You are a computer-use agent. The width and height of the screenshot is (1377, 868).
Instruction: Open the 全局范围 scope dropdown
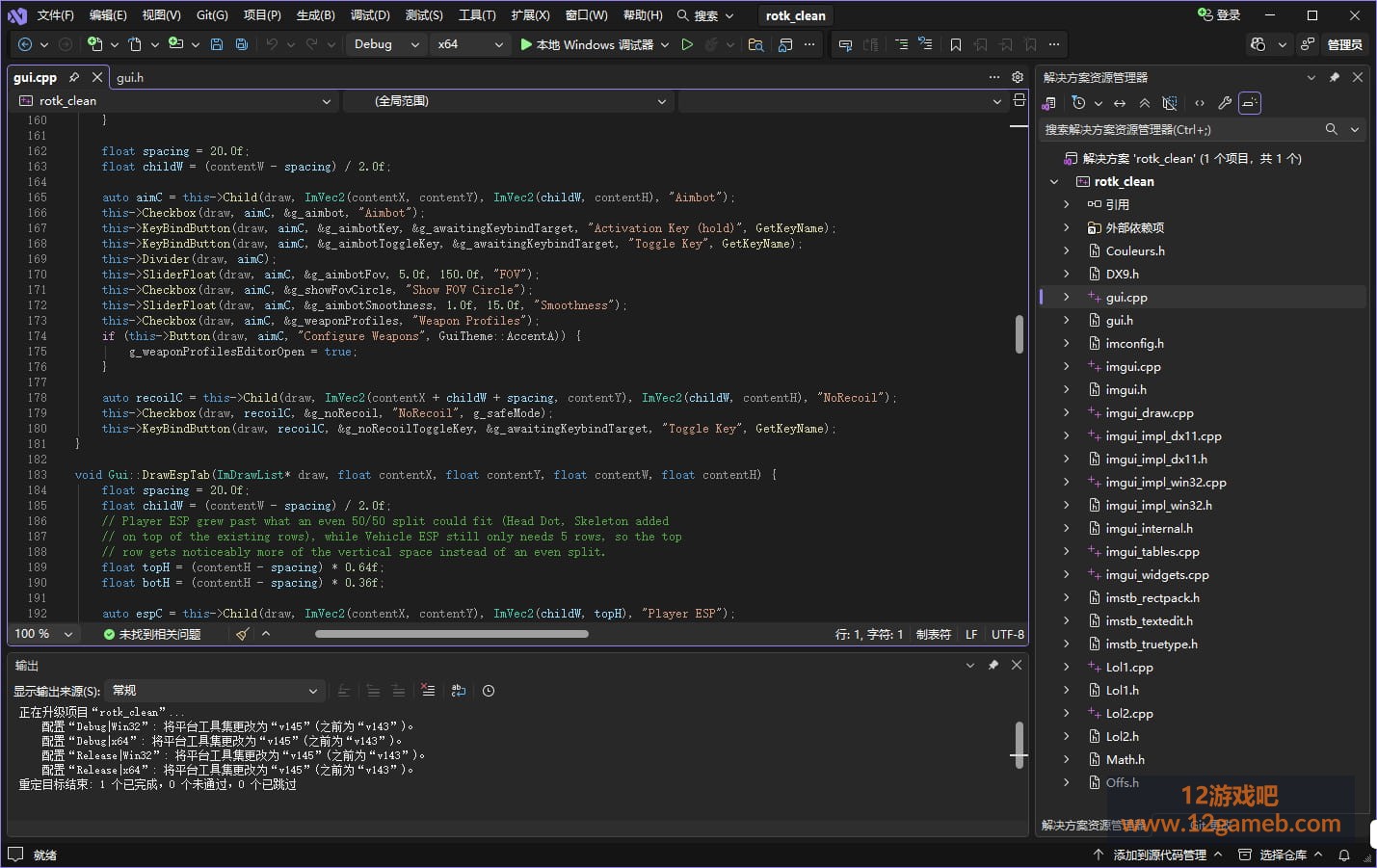tap(509, 100)
